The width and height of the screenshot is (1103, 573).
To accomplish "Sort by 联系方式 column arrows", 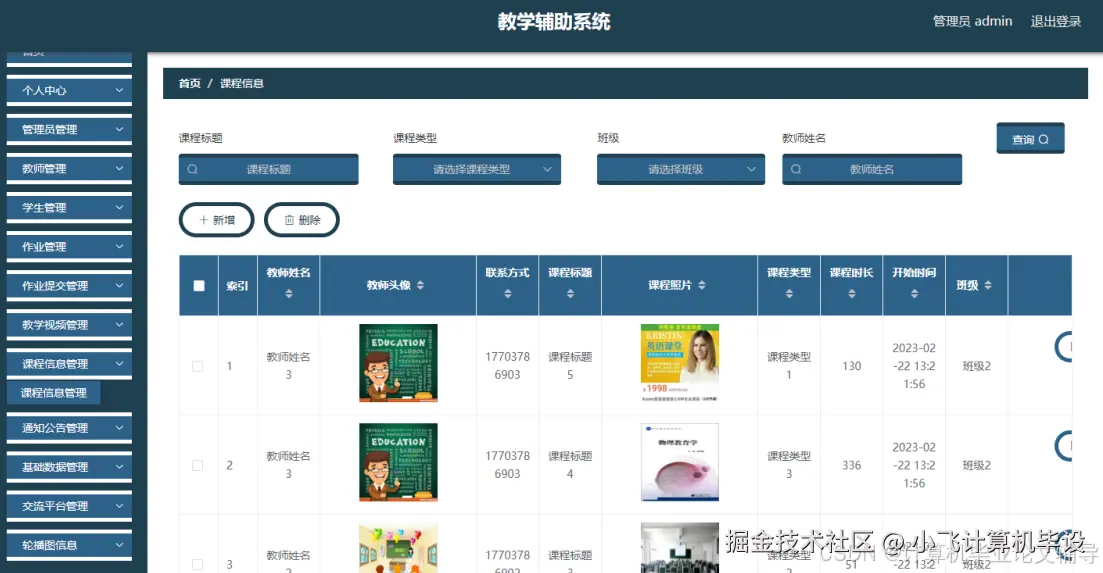I will [x=507, y=294].
